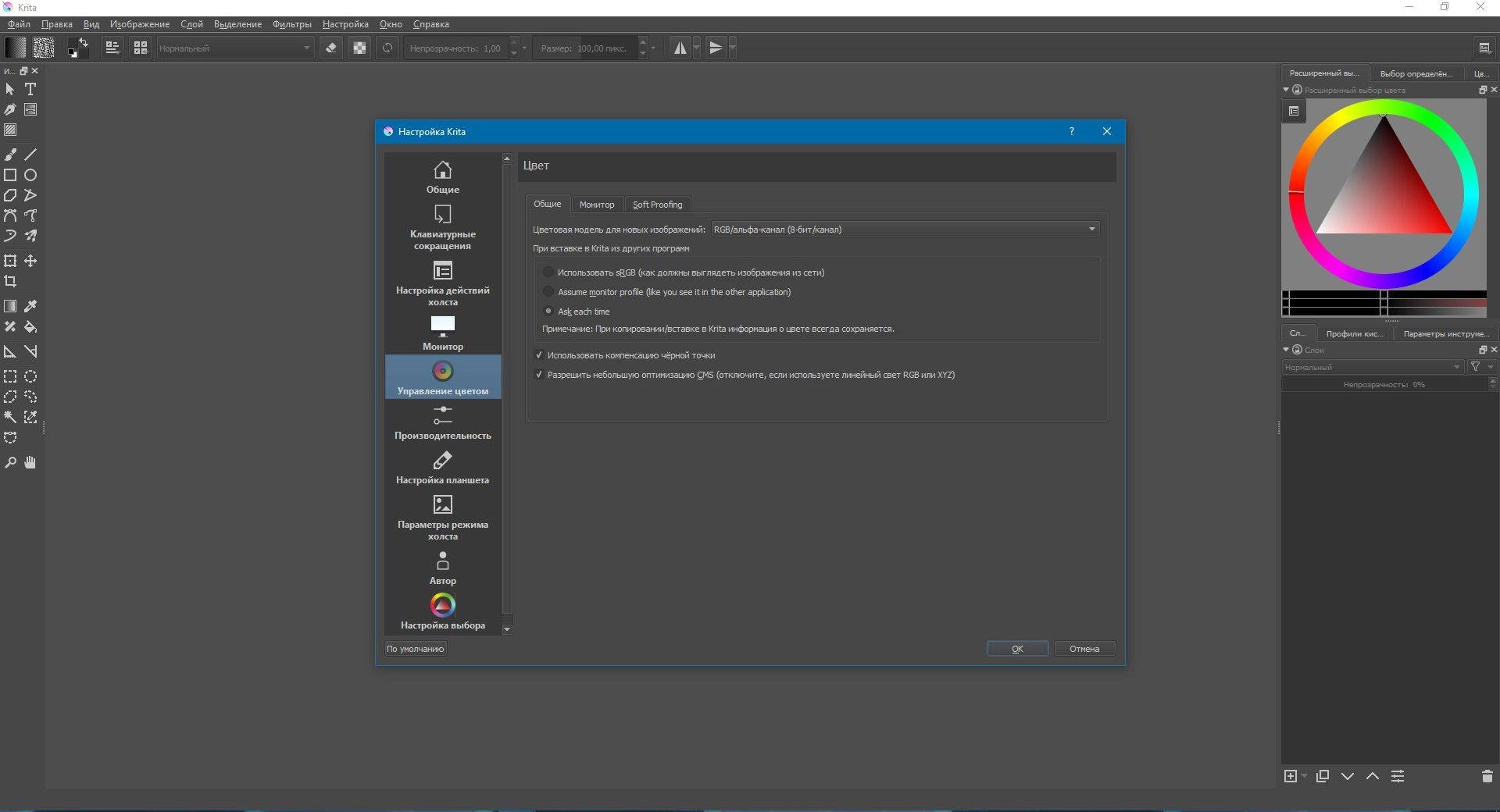Open Настройка планшета settings category
1500x812 pixels.
coord(443,467)
